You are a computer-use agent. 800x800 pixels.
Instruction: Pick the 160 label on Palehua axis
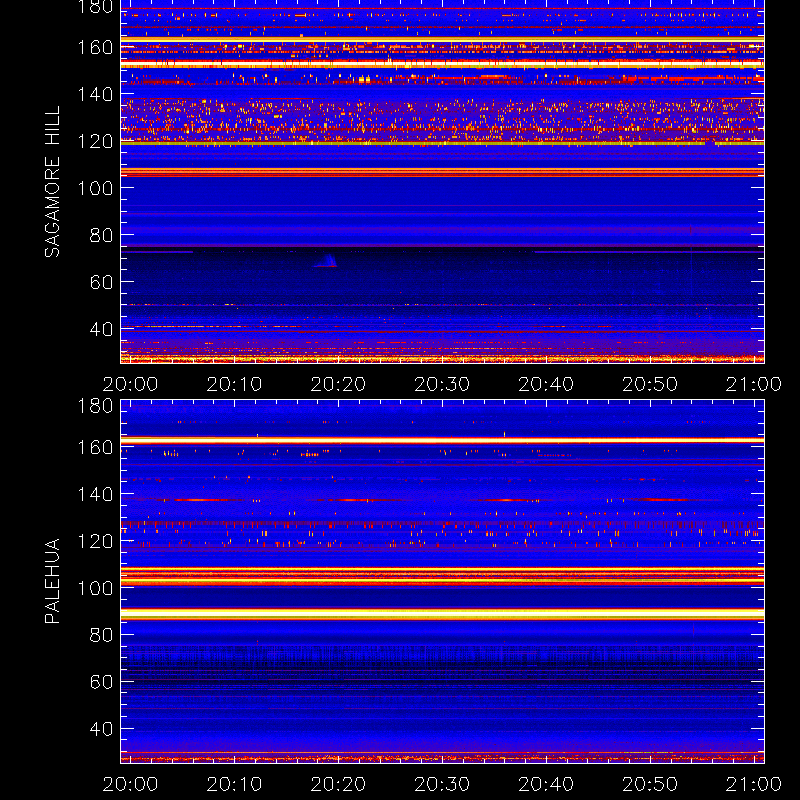click(x=95, y=447)
